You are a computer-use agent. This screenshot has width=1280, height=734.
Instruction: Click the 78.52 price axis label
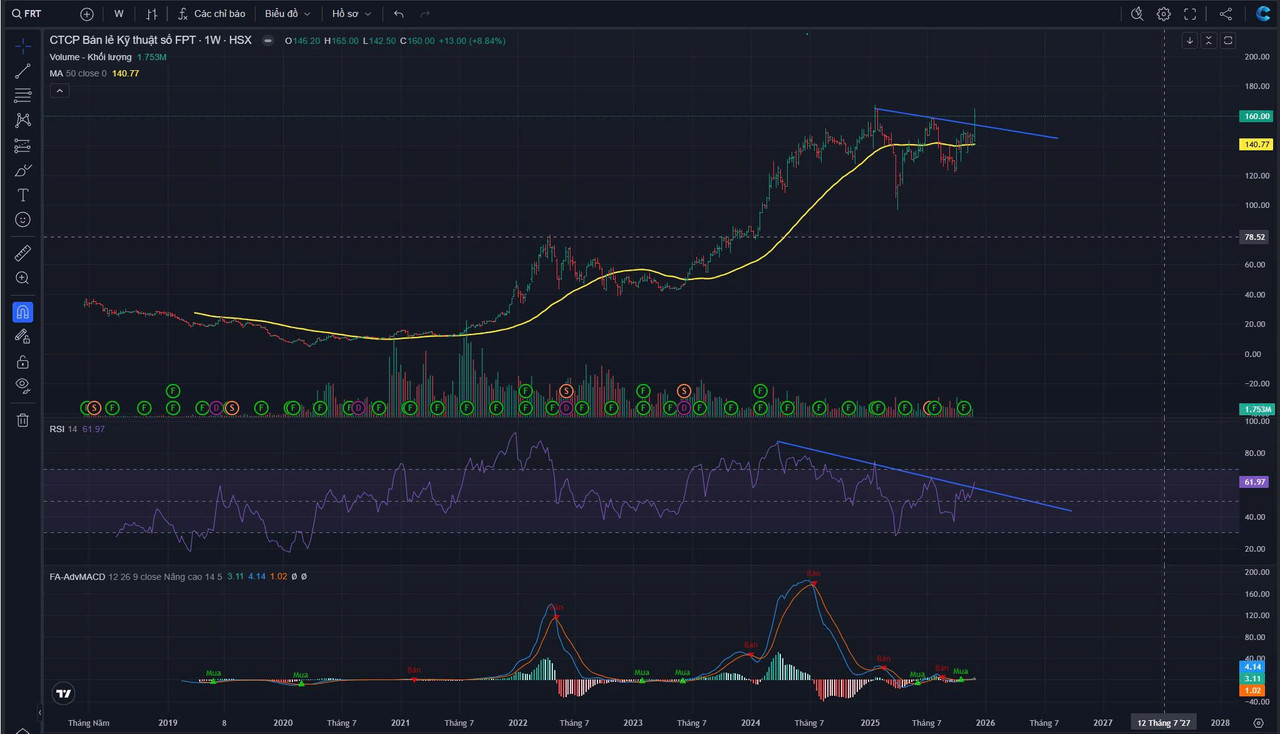point(1256,237)
